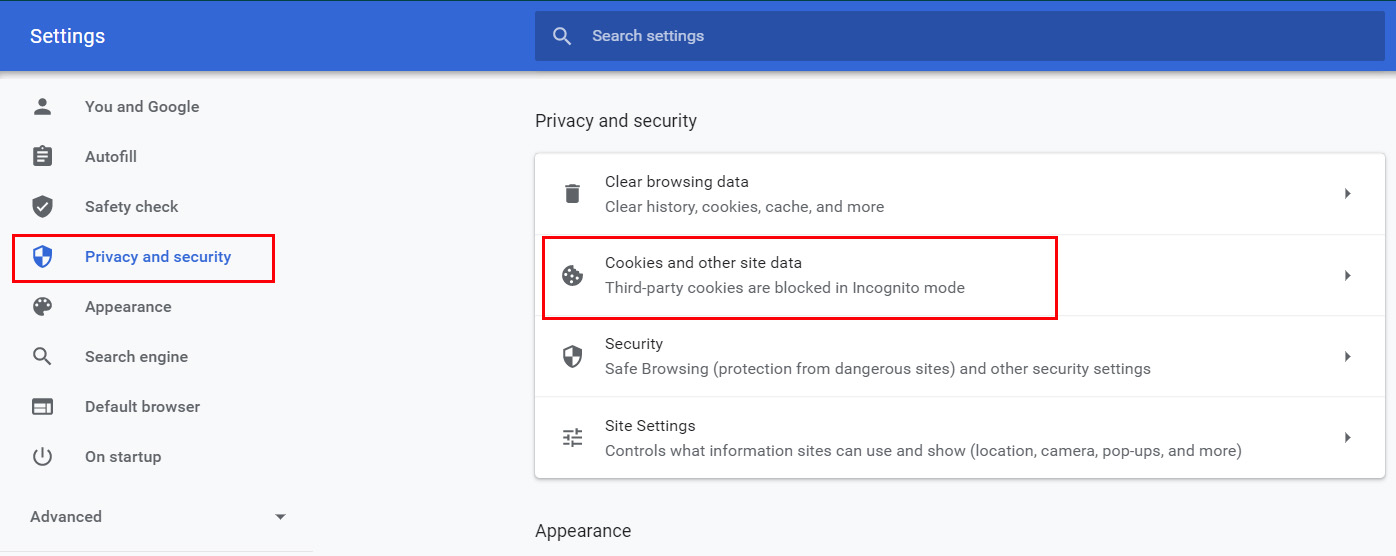Click the trash icon beside Clear browsing data
The width and height of the screenshot is (1396, 556).
[x=572, y=193]
